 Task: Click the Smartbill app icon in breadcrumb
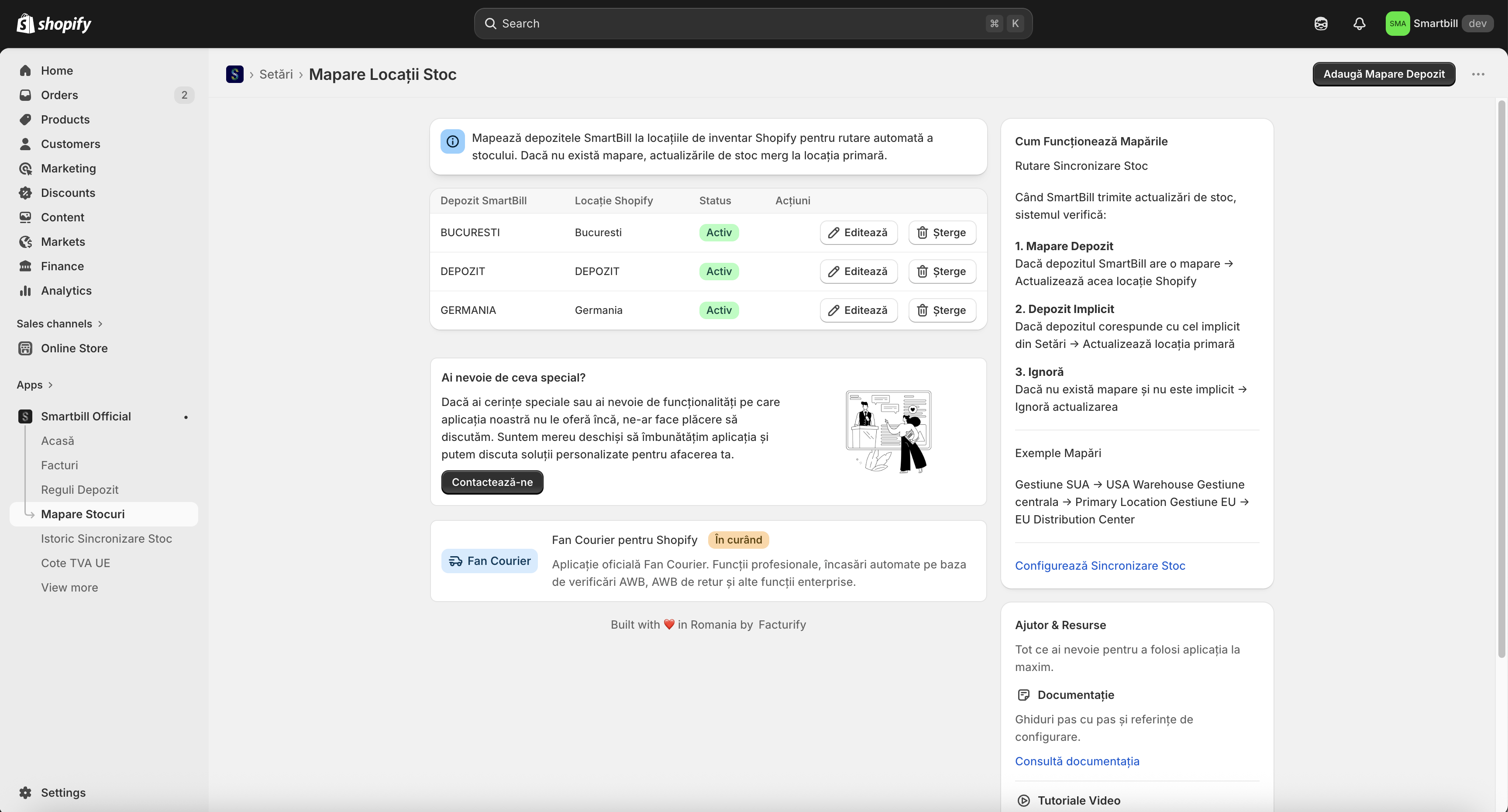pos(235,74)
